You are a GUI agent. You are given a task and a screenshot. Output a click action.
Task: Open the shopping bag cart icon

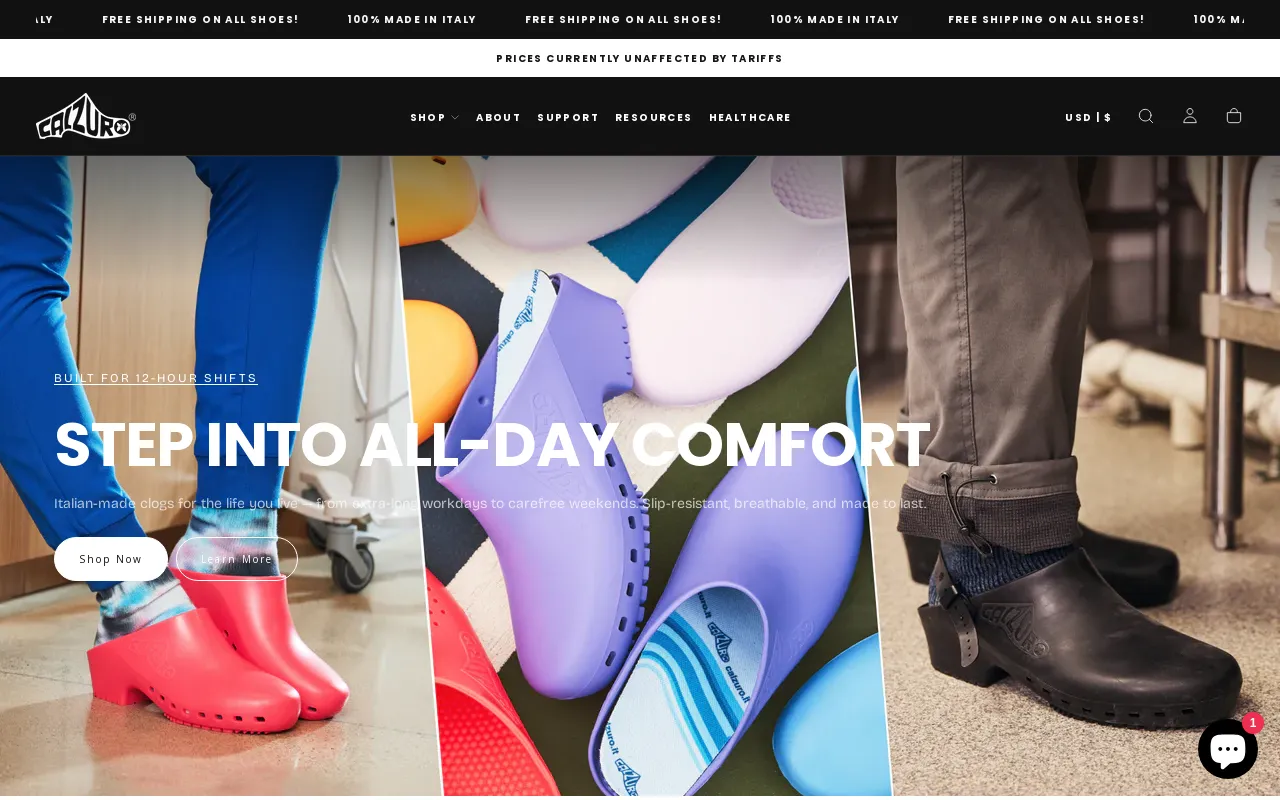[1234, 116]
